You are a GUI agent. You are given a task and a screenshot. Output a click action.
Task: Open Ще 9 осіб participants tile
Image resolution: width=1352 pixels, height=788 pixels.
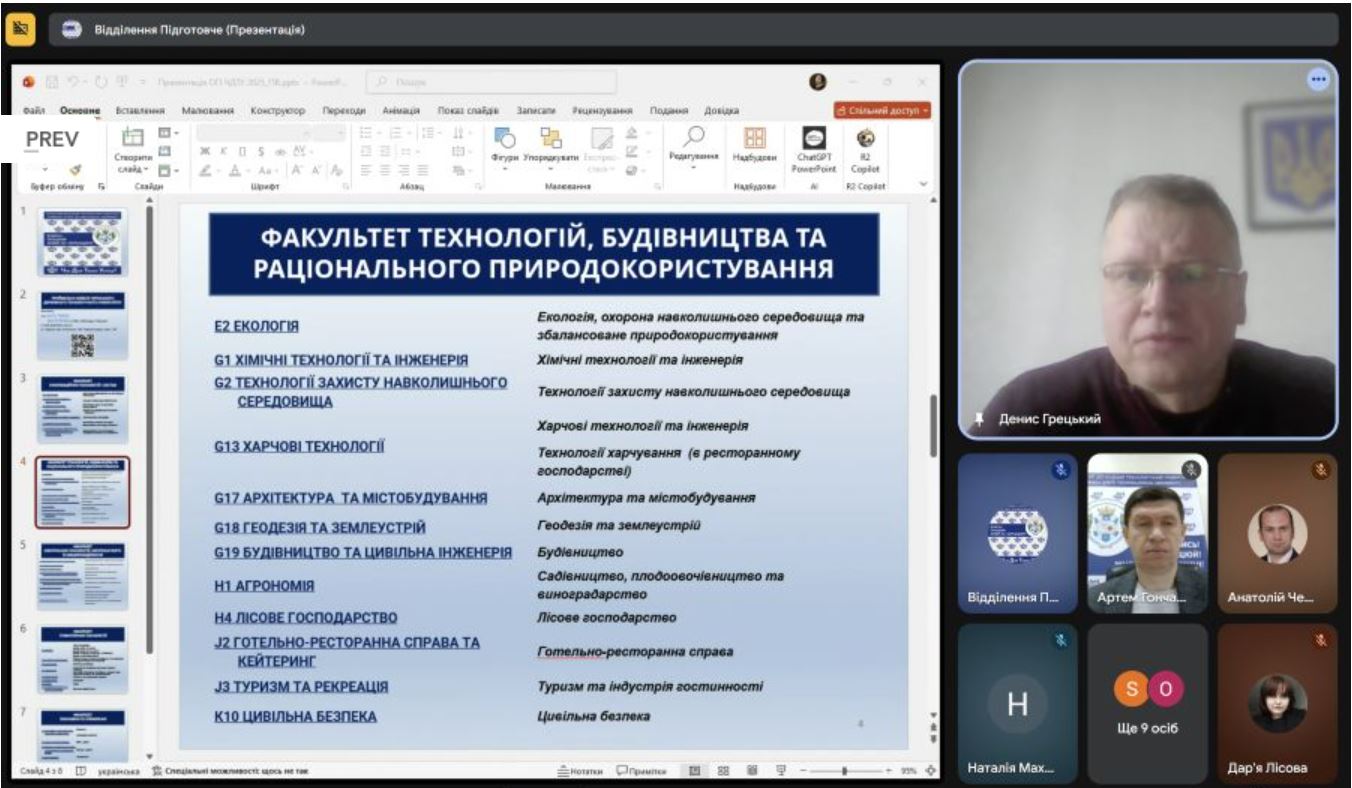pyautogui.click(x=1148, y=705)
